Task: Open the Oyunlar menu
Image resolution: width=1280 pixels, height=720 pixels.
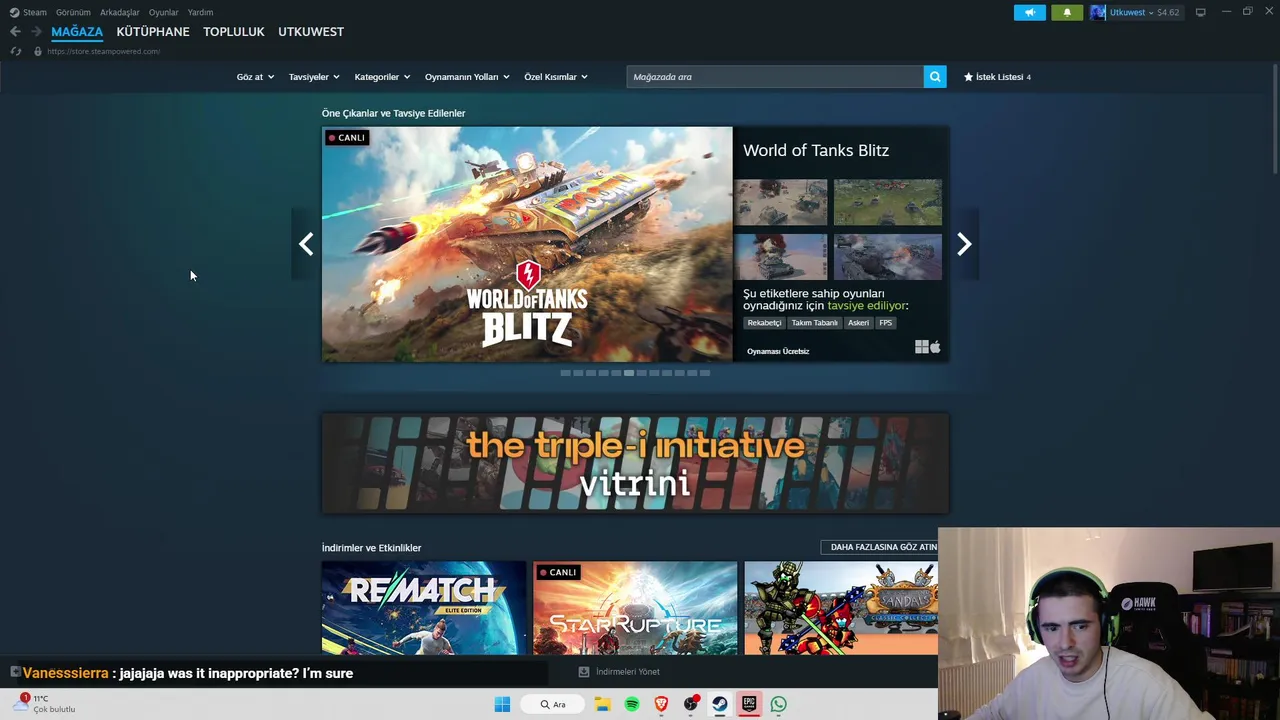Action: [163, 12]
